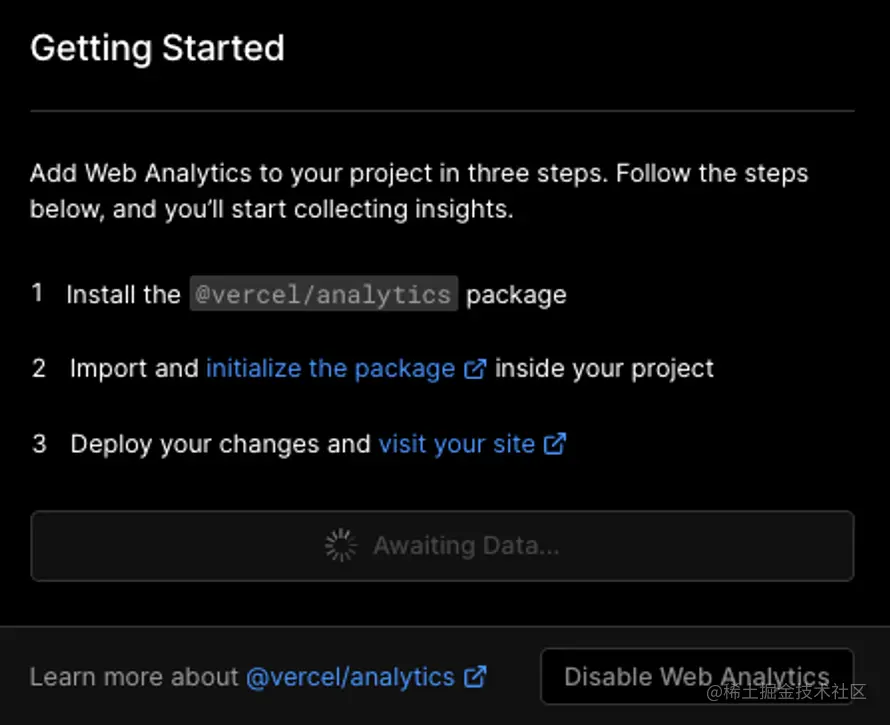Click the "Awaiting Data..." label
Image resolution: width=890 pixels, height=725 pixels.
(466, 546)
